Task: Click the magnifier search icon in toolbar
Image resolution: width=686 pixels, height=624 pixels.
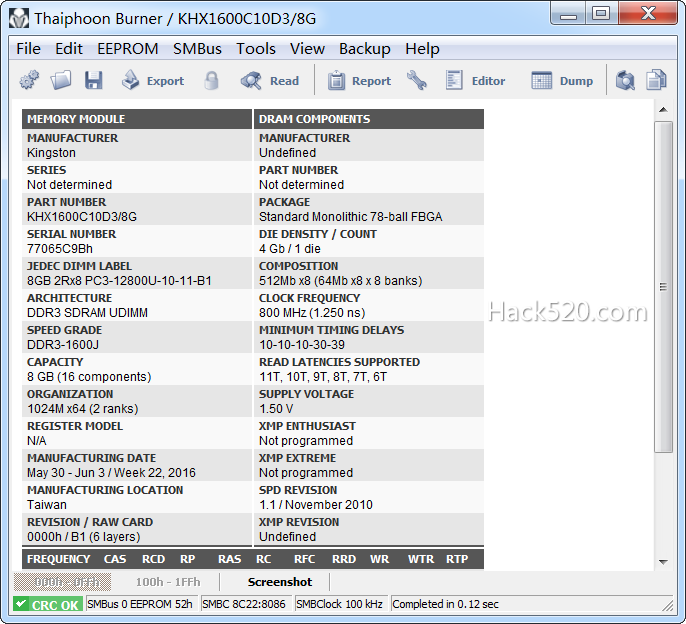Action: tap(625, 81)
